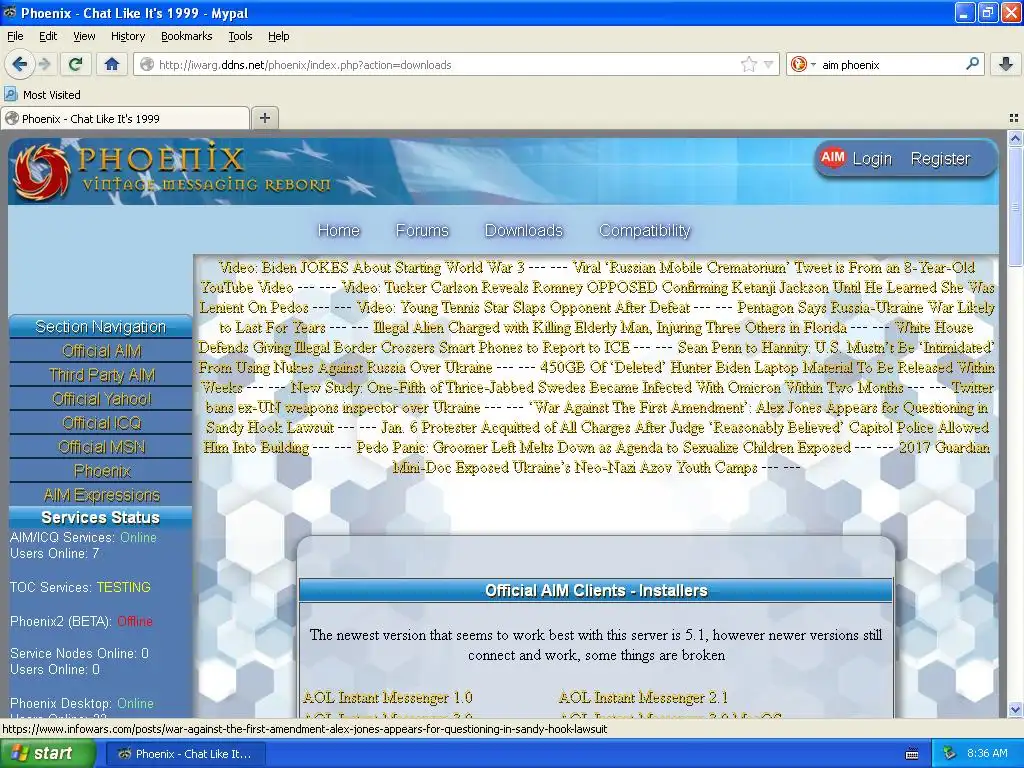Screen dimensions: 1024x768
Task: Click 'Phoenix Desktop: Online' status text
Action: pos(82,703)
